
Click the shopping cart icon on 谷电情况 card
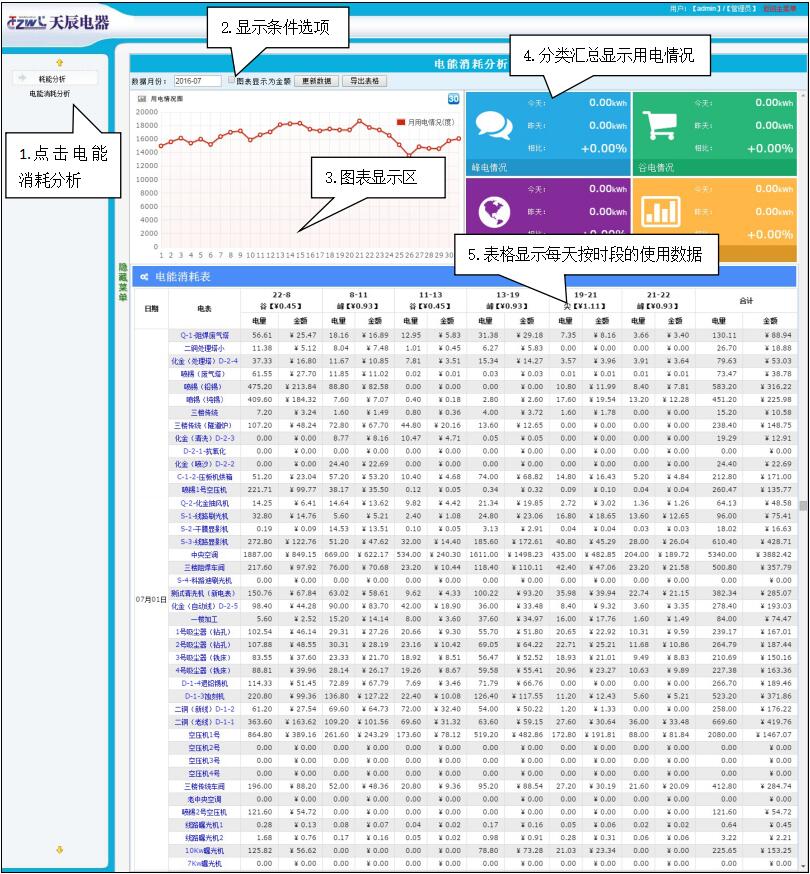659,125
